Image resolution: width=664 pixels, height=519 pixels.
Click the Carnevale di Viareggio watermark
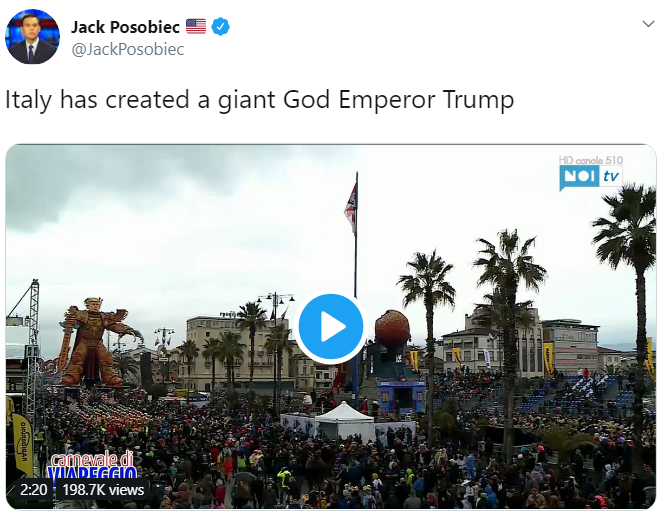tap(92, 465)
